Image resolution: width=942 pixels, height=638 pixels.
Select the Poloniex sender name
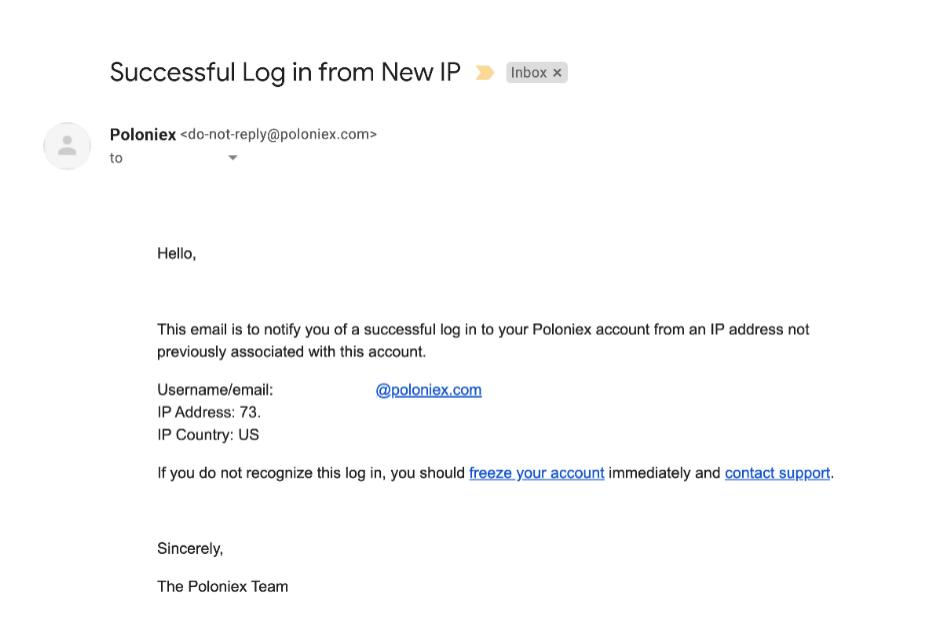[x=143, y=135]
